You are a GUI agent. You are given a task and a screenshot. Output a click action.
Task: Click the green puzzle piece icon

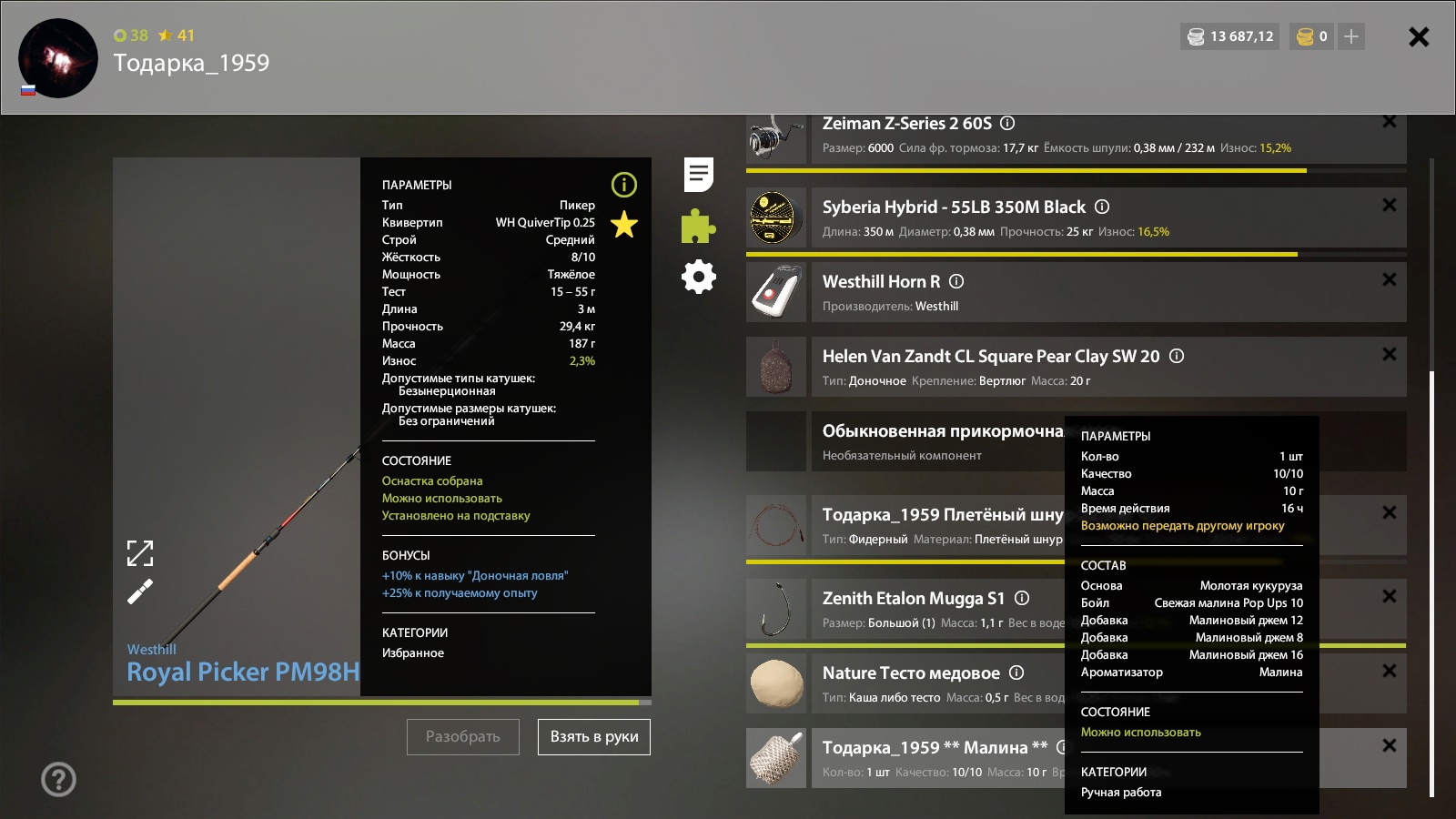click(x=698, y=226)
